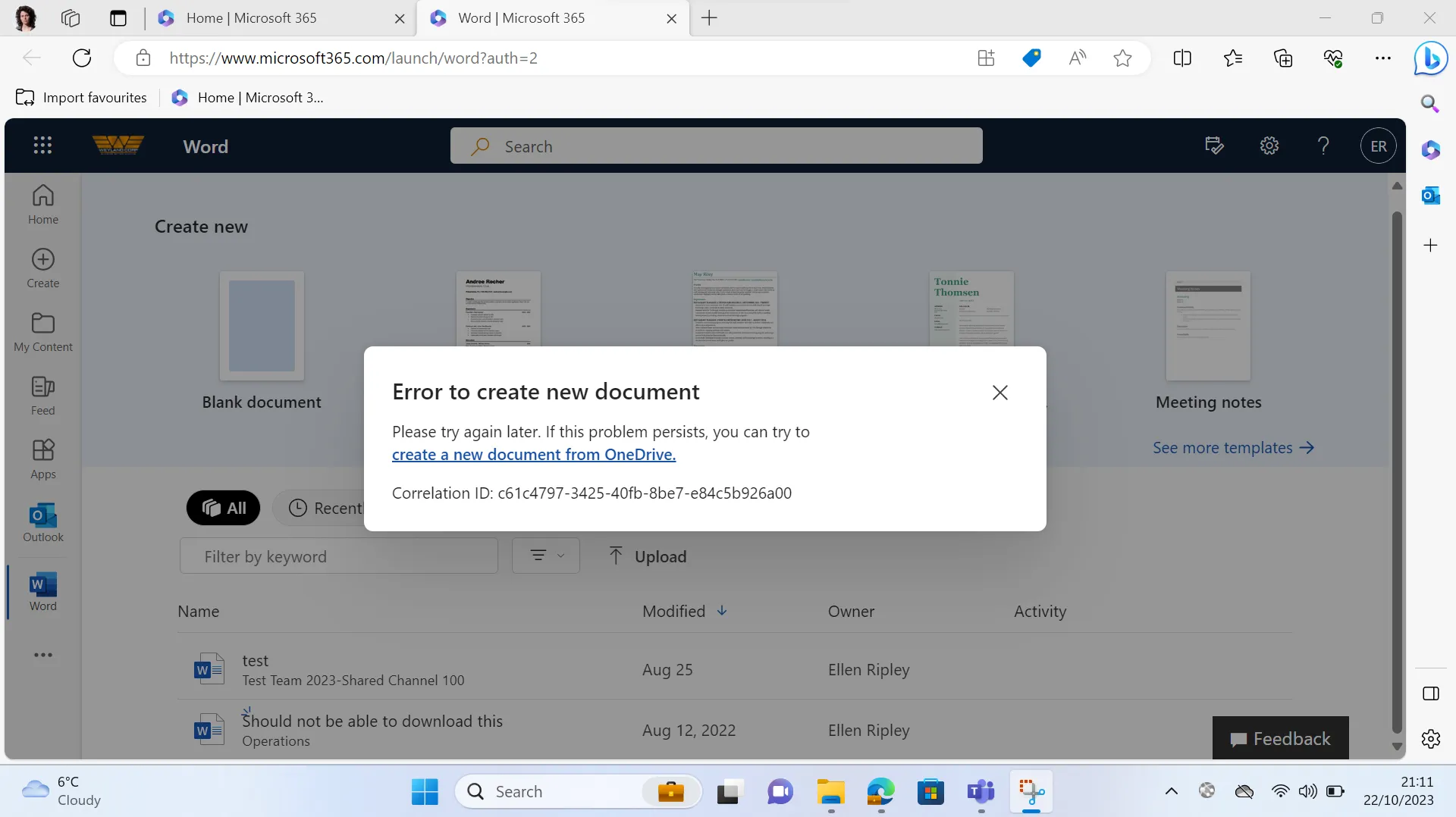
Task: Select the All filter pill
Action: pos(224,509)
